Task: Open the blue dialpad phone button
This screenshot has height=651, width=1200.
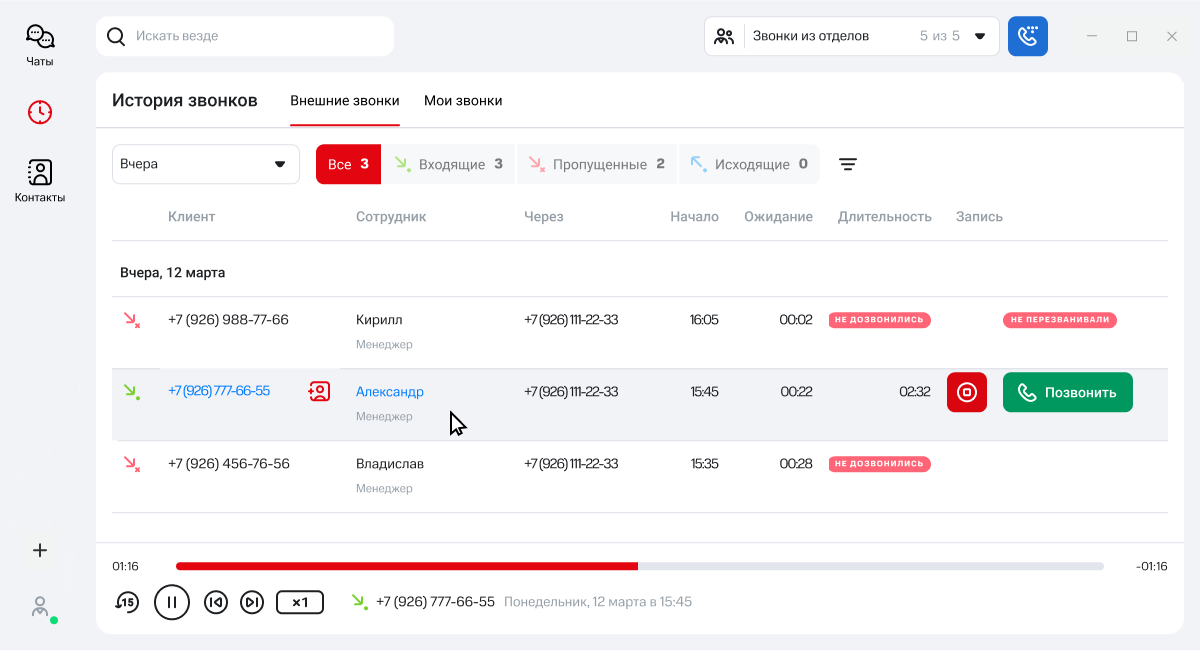Action: point(1027,36)
